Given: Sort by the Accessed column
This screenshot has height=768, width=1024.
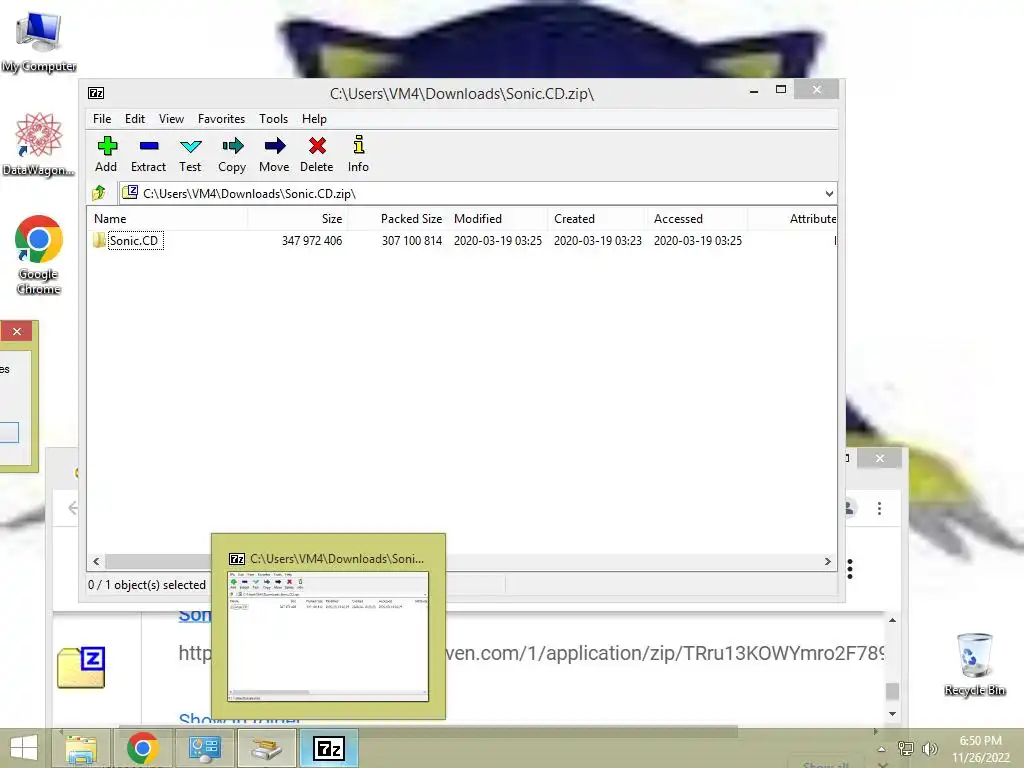Looking at the screenshot, I should pos(697,219).
